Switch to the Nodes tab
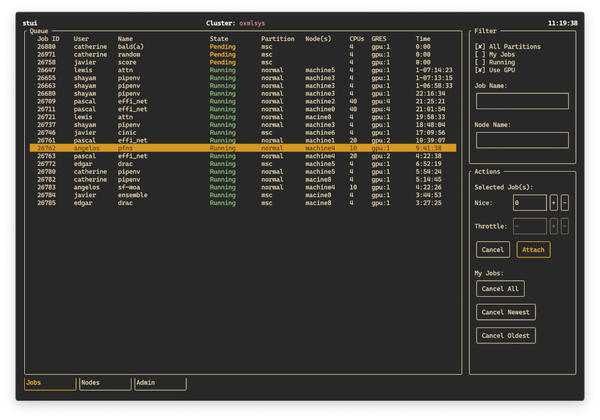Image resolution: width=600 pixels, height=420 pixels. click(104, 383)
